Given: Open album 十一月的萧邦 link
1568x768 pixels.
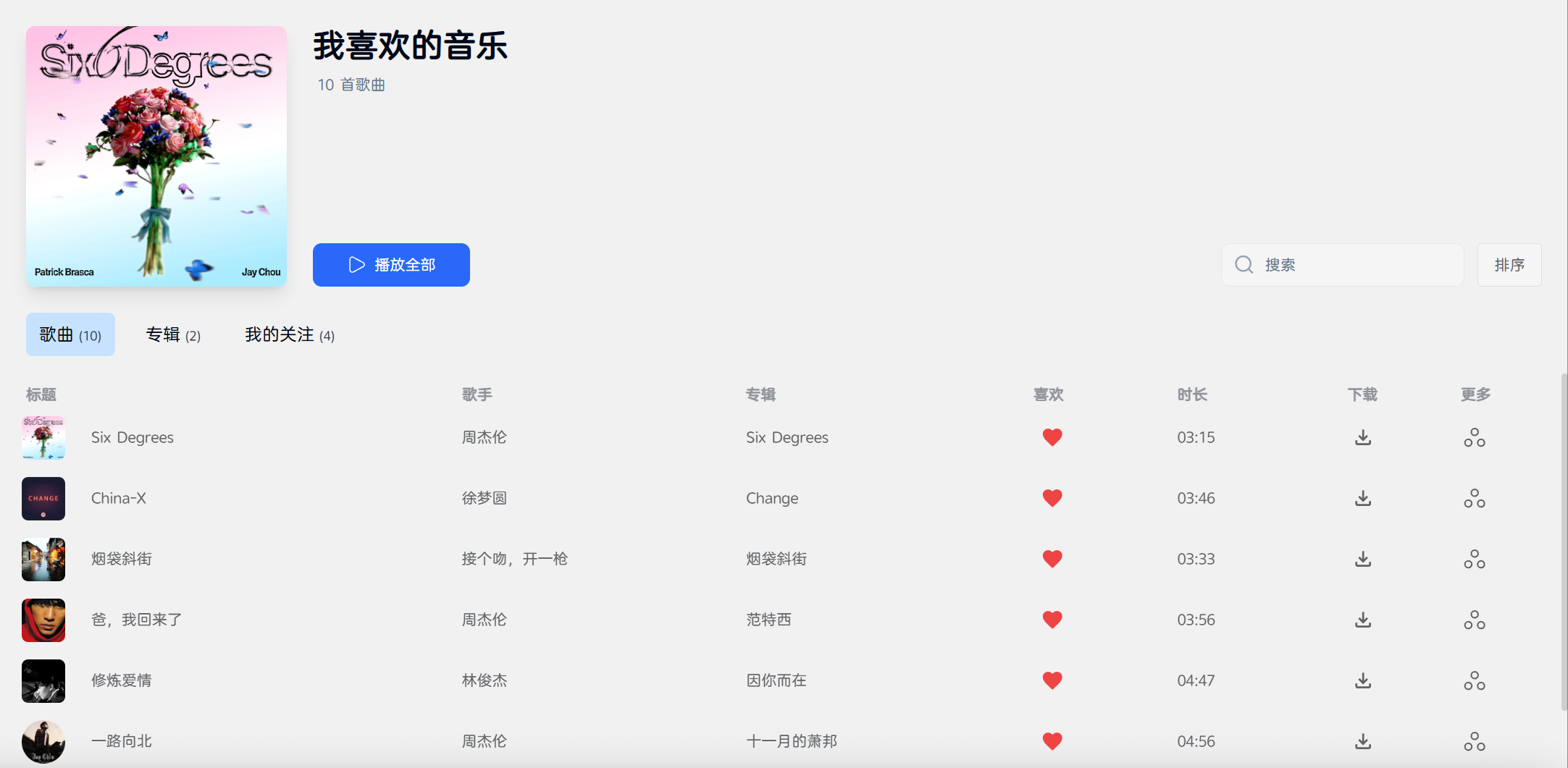Looking at the screenshot, I should pos(791,741).
